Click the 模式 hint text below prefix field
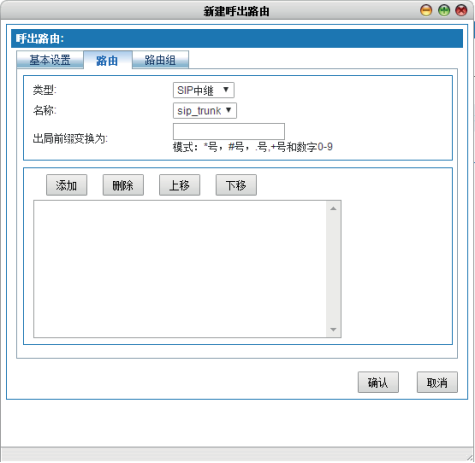The image size is (475, 463). tap(253, 147)
